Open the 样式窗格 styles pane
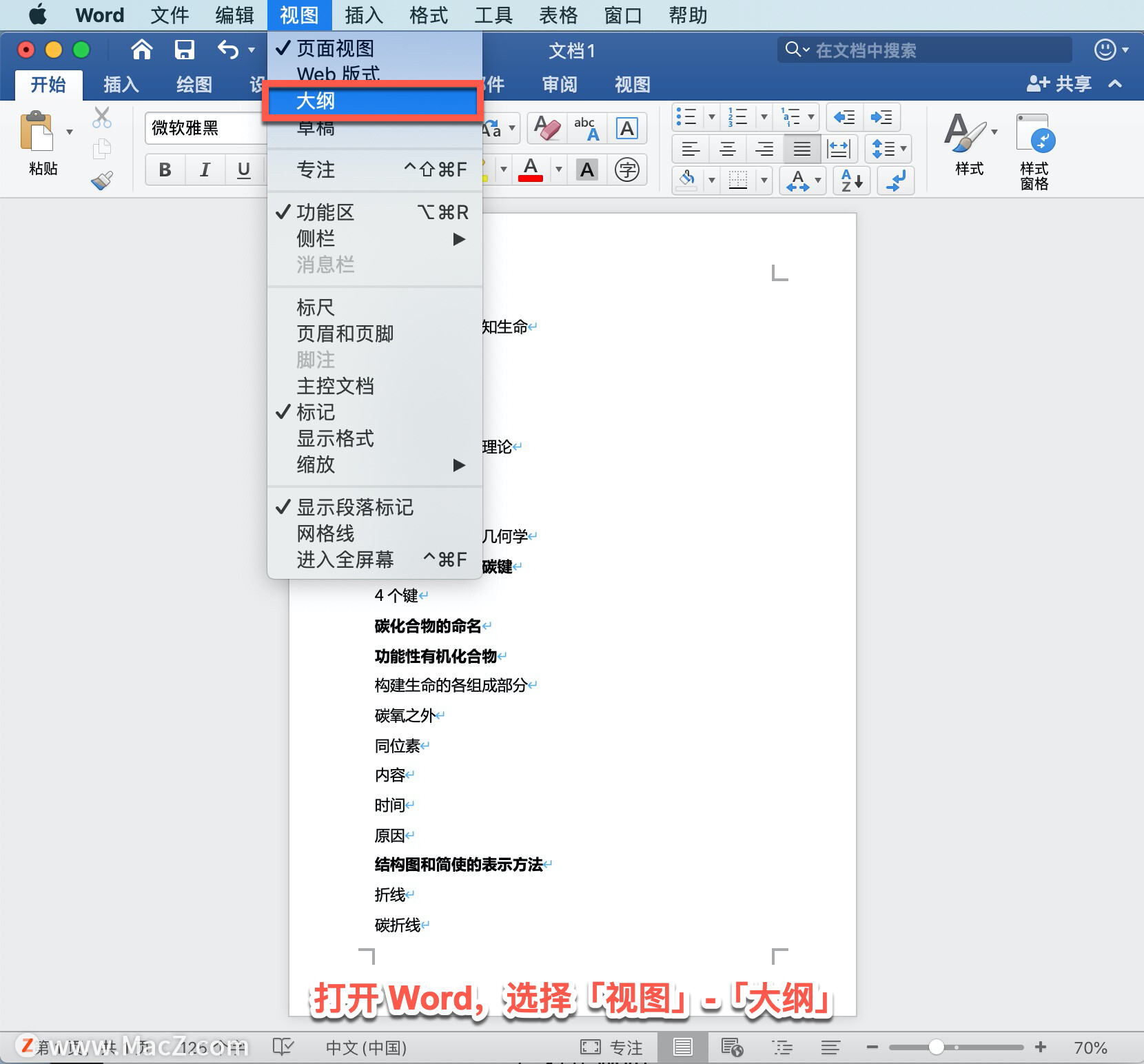 1034,152
